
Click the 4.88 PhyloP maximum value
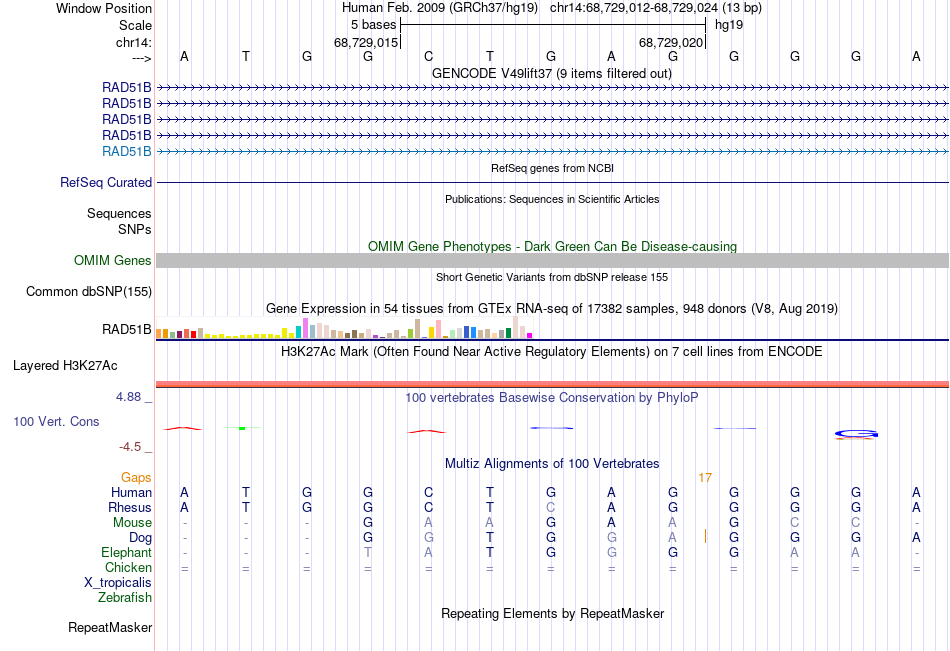128,397
